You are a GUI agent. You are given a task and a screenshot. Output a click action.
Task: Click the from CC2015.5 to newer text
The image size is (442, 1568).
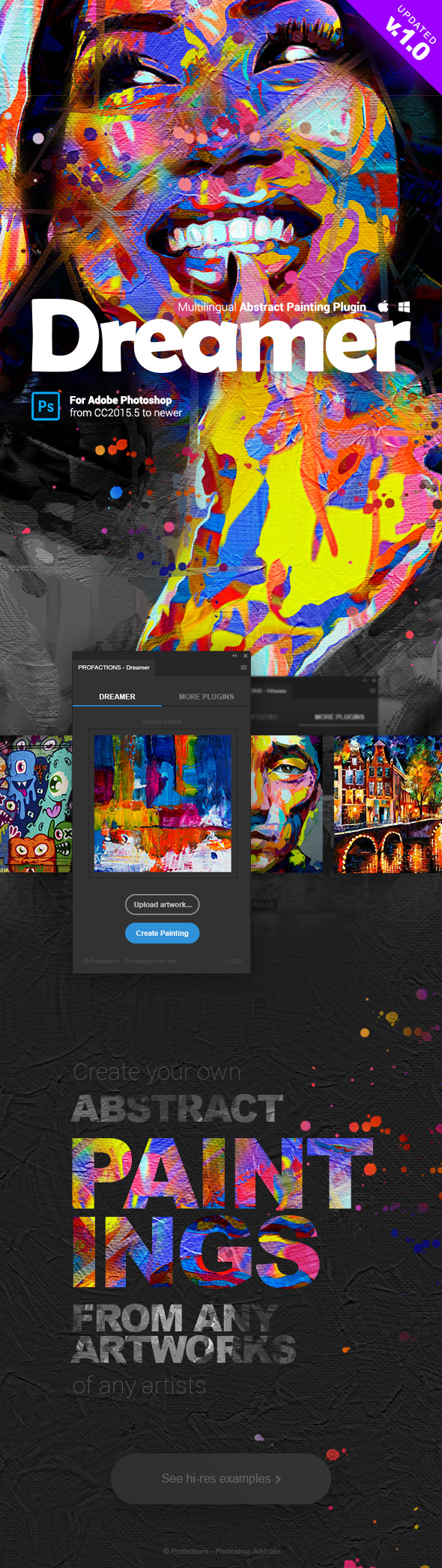pyautogui.click(x=126, y=413)
